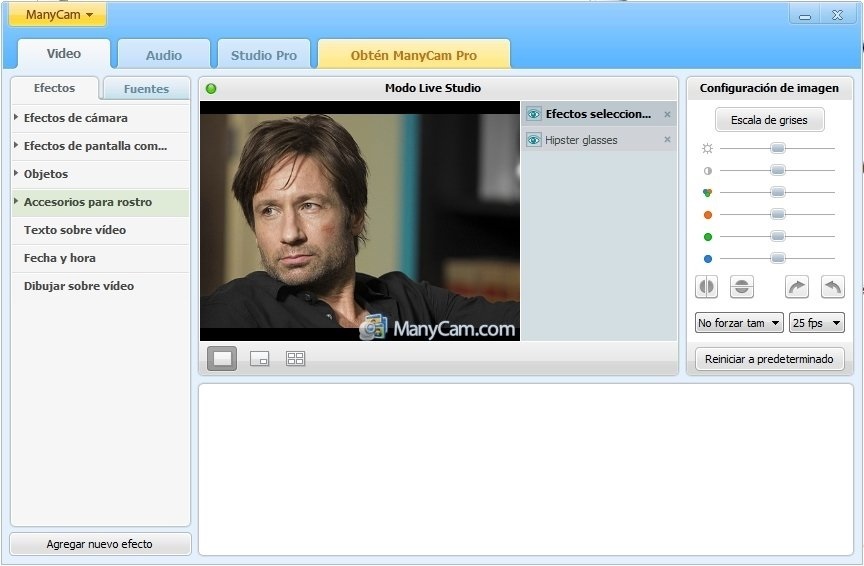Adjust the red channel slider

777,214
